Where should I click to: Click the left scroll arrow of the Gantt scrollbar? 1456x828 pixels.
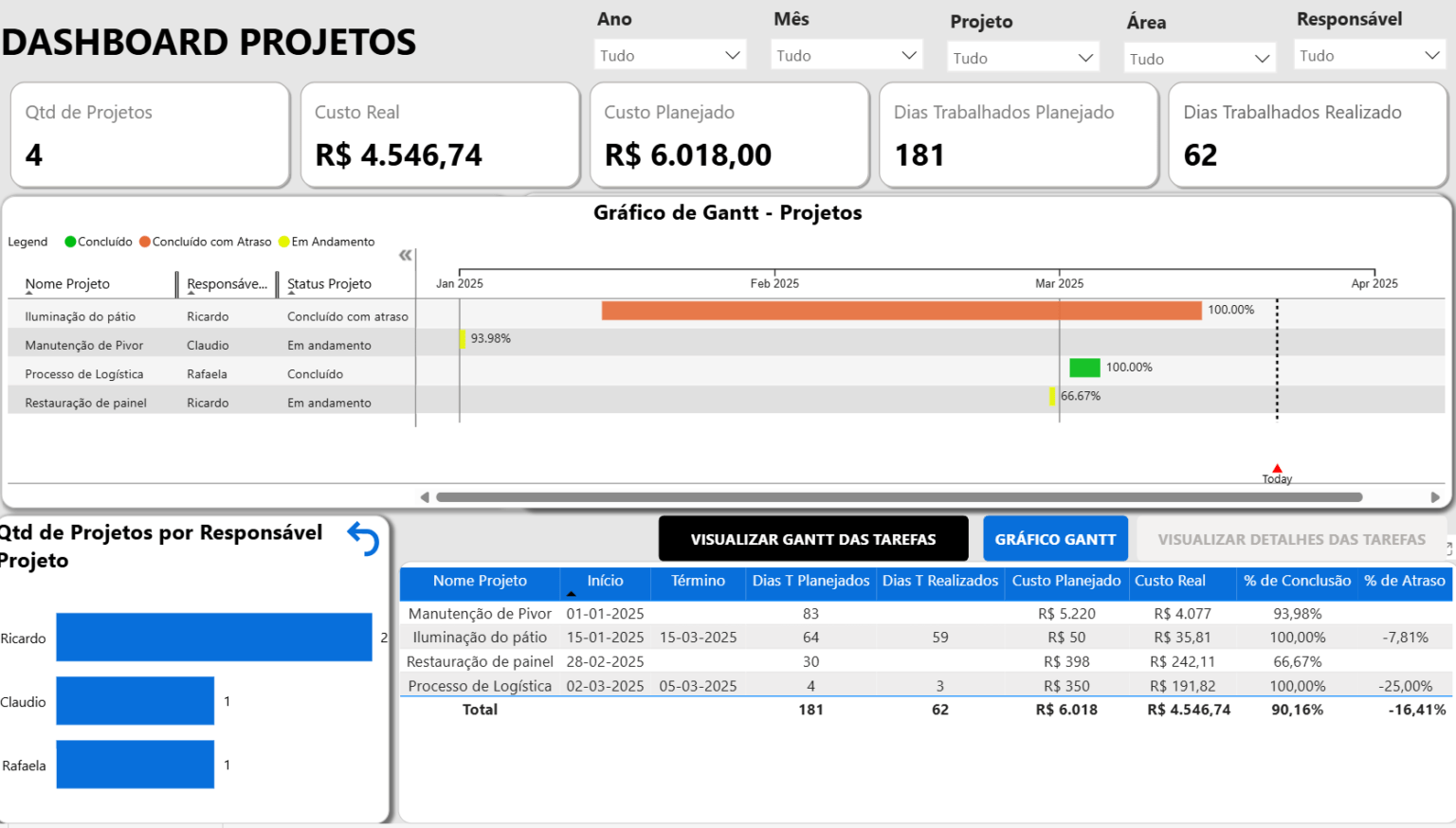click(x=427, y=495)
